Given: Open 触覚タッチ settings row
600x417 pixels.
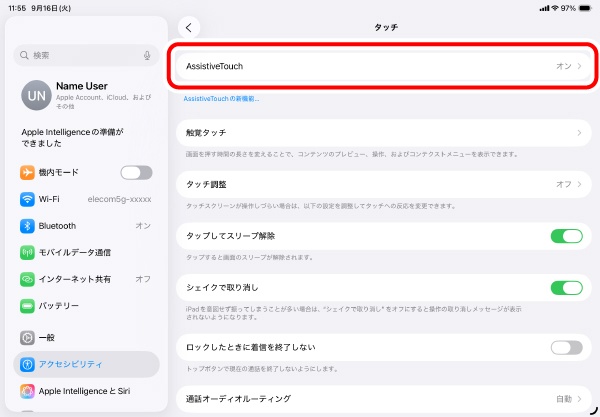Looking at the screenshot, I should click(380, 132).
